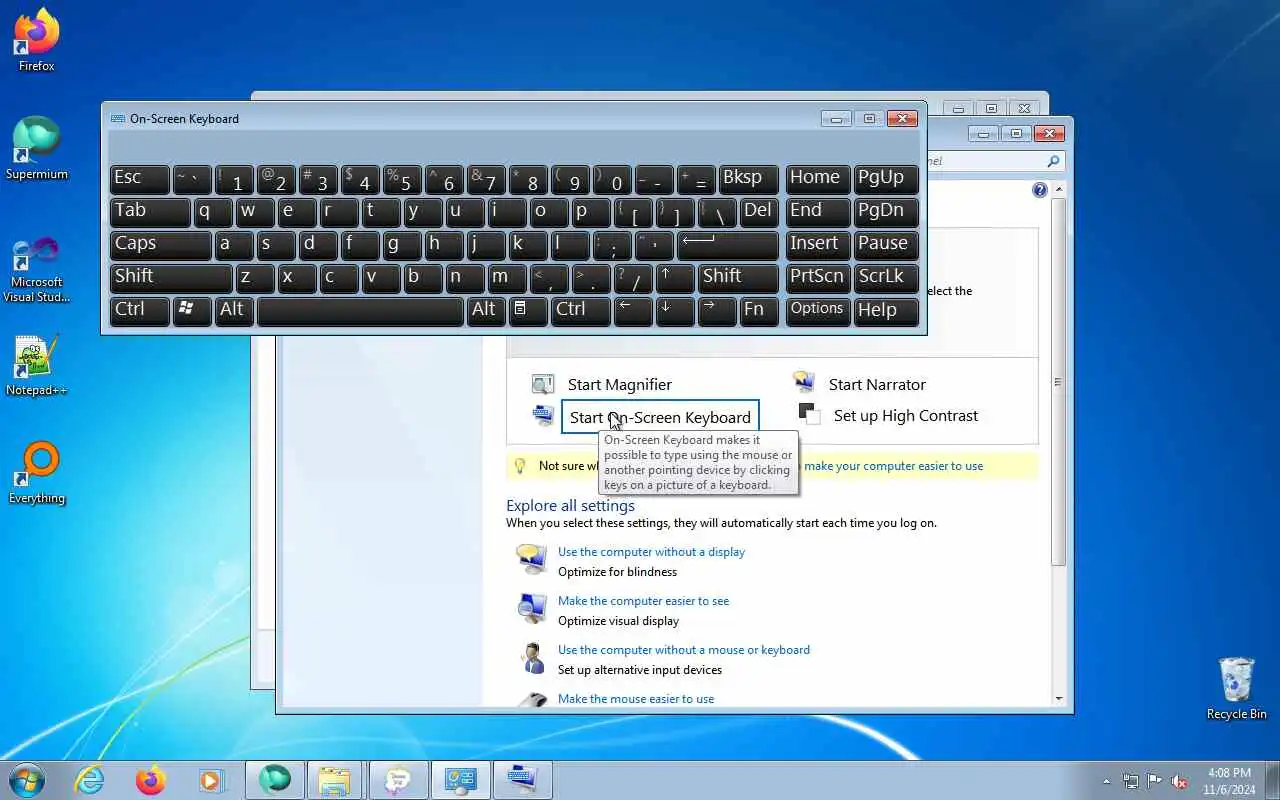Toggle the right Alt key
The image size is (1280, 800).
click(485, 310)
